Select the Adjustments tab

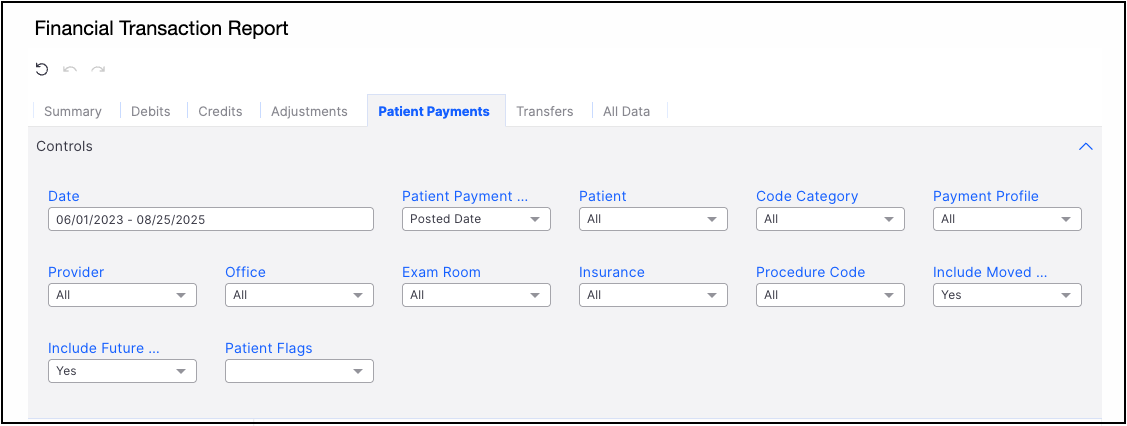pyautogui.click(x=309, y=111)
